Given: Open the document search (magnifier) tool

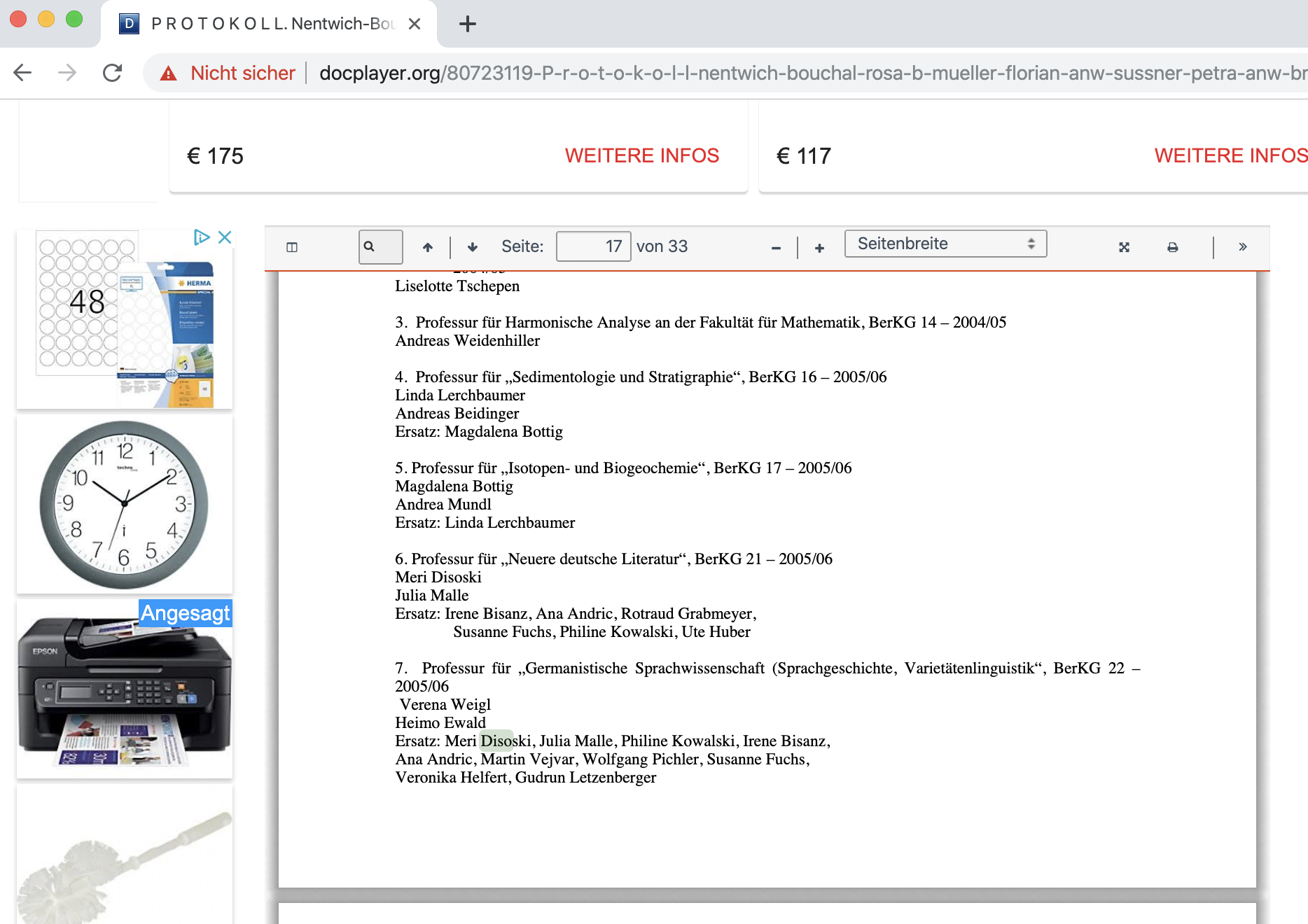Looking at the screenshot, I should pyautogui.click(x=380, y=246).
